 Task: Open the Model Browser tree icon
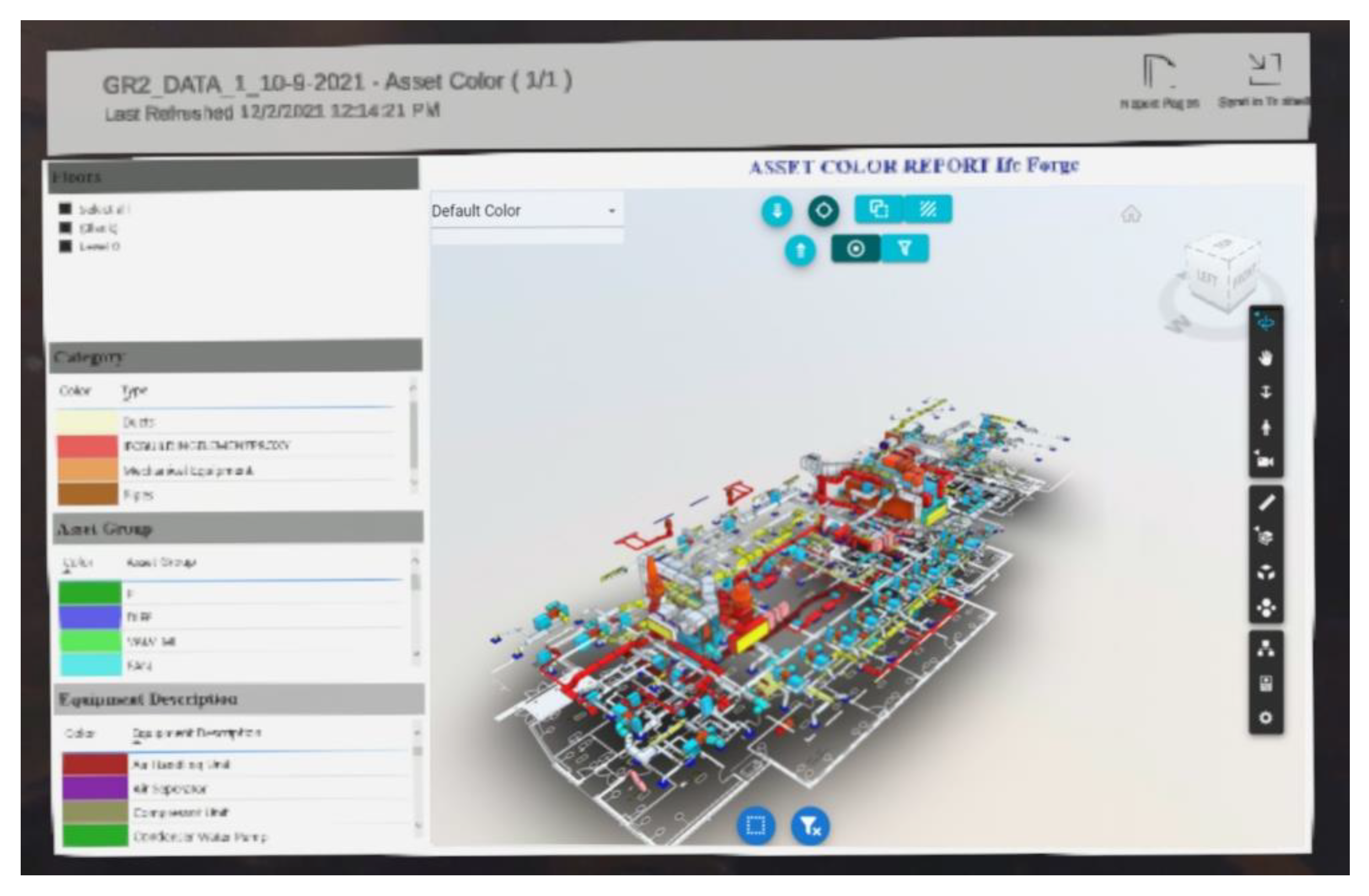point(1266,649)
